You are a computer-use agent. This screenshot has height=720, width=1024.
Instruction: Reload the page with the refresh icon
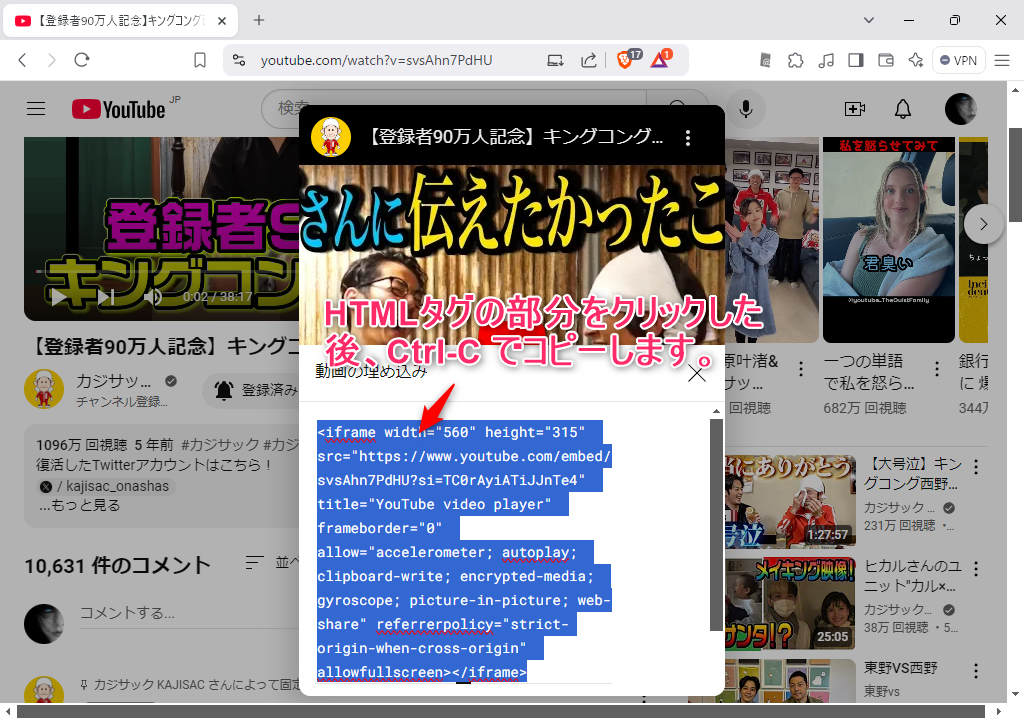pyautogui.click(x=82, y=60)
